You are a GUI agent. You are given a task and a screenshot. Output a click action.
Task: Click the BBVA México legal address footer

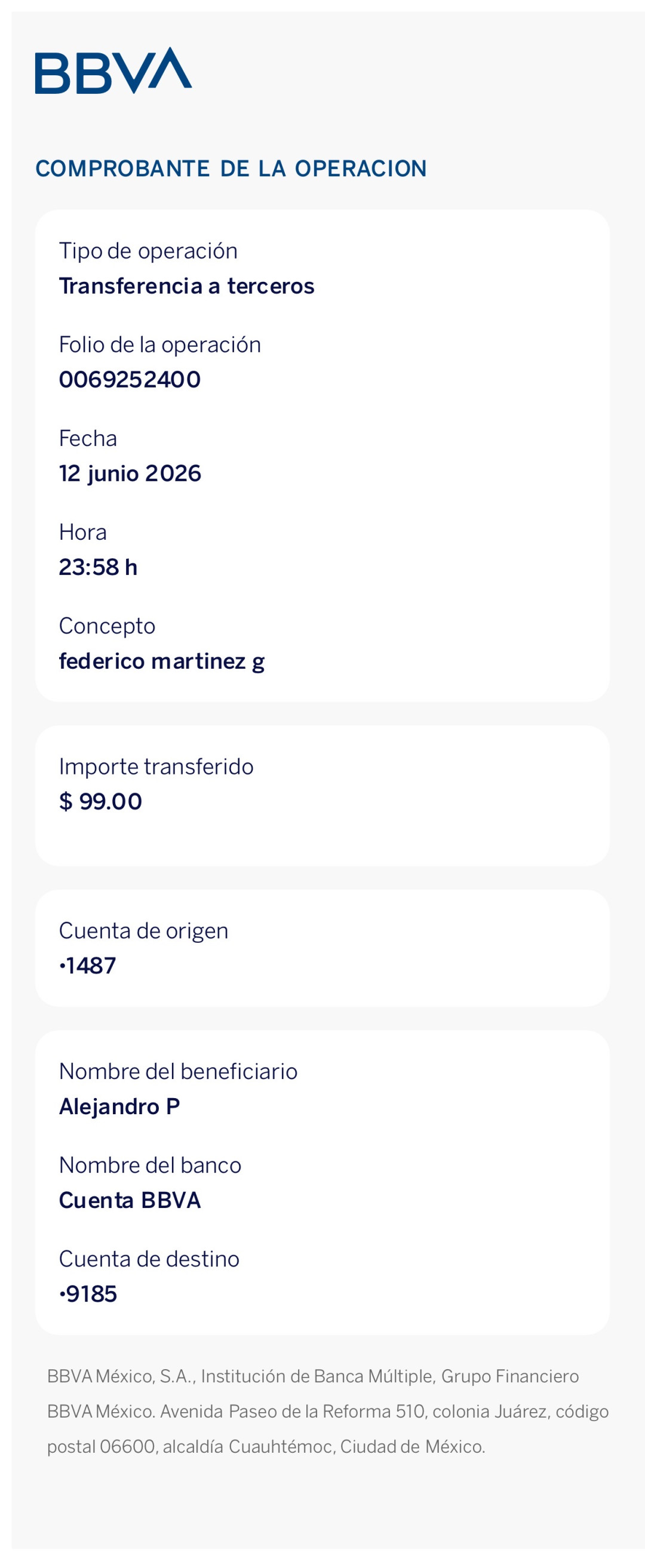tap(328, 1412)
